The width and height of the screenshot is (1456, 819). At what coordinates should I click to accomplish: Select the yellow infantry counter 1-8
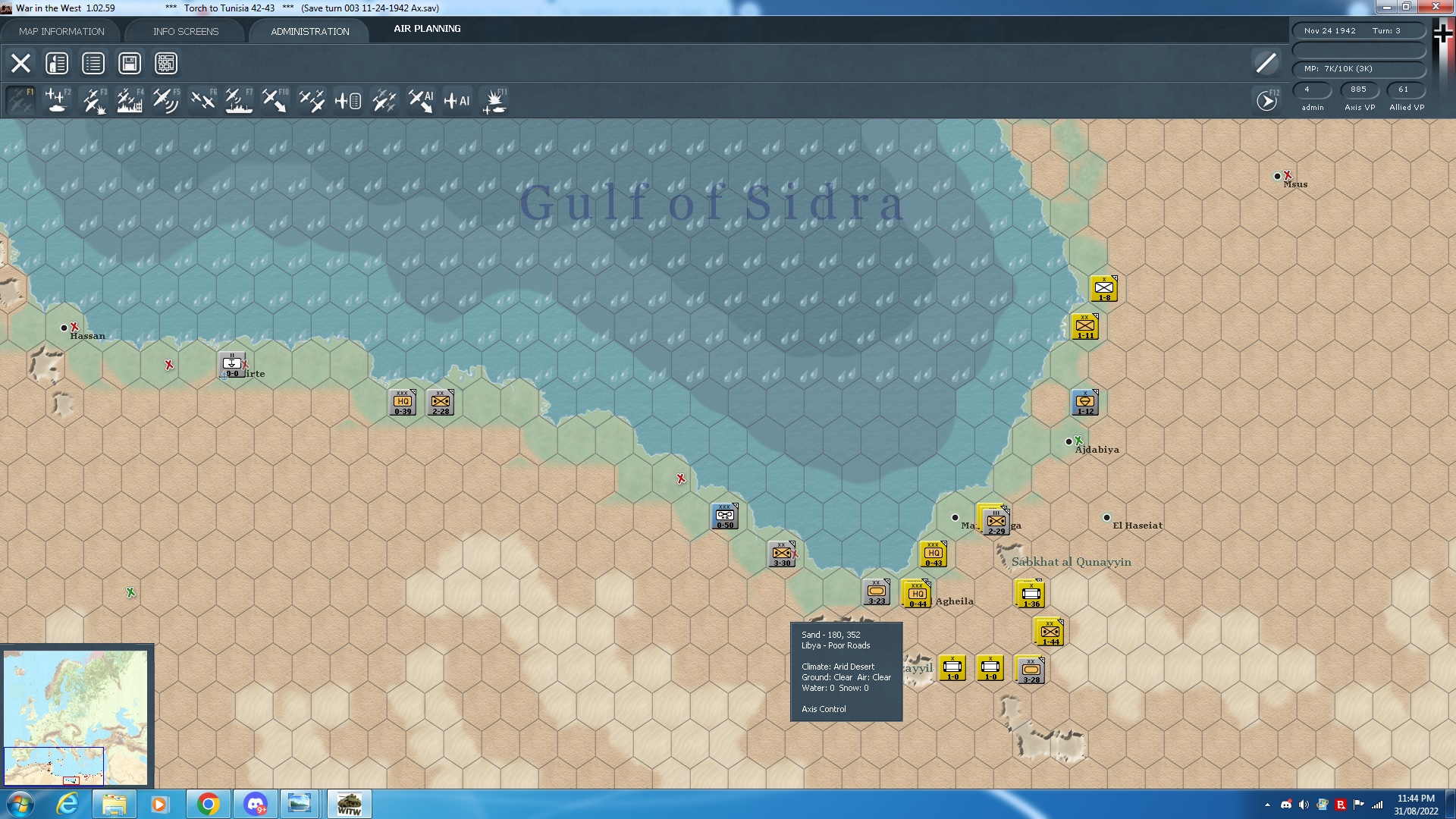[1104, 289]
